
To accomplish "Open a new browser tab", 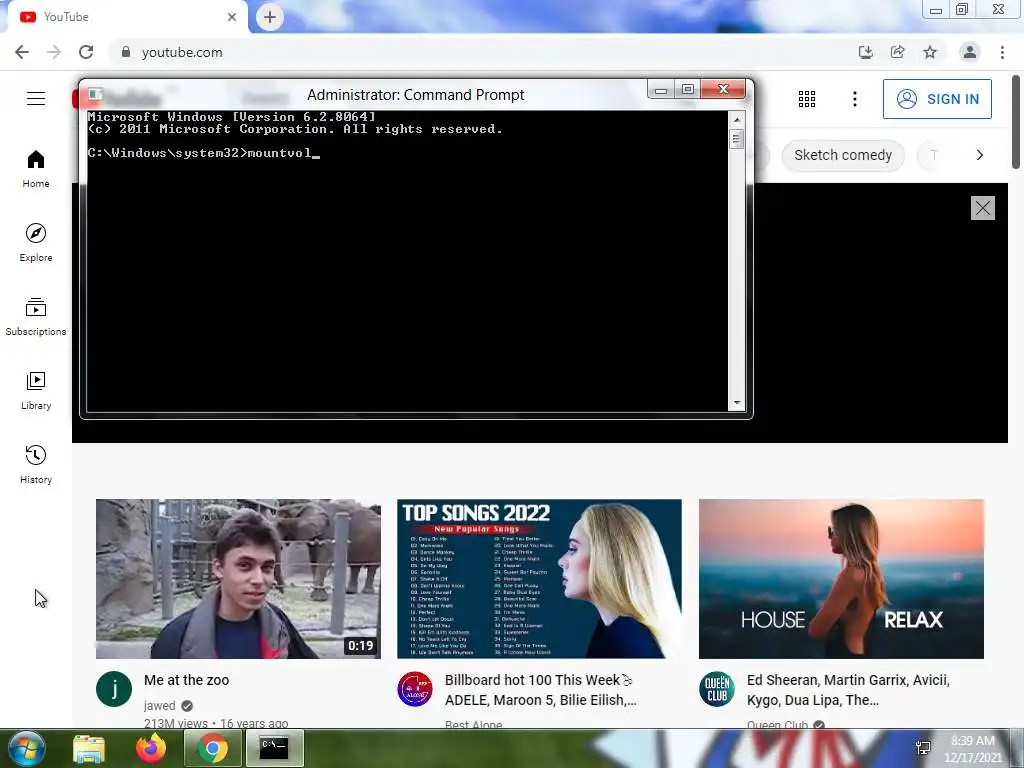I will click(270, 17).
